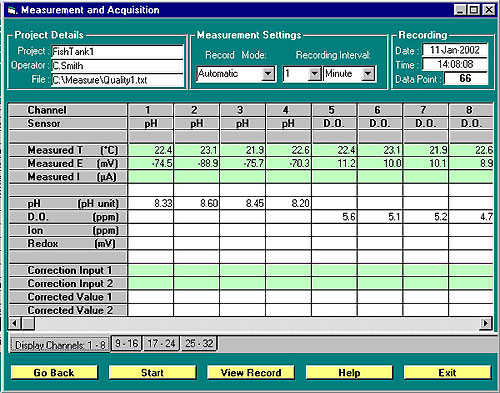
Task: Click the scrollbar left arrow
Action: (15, 323)
